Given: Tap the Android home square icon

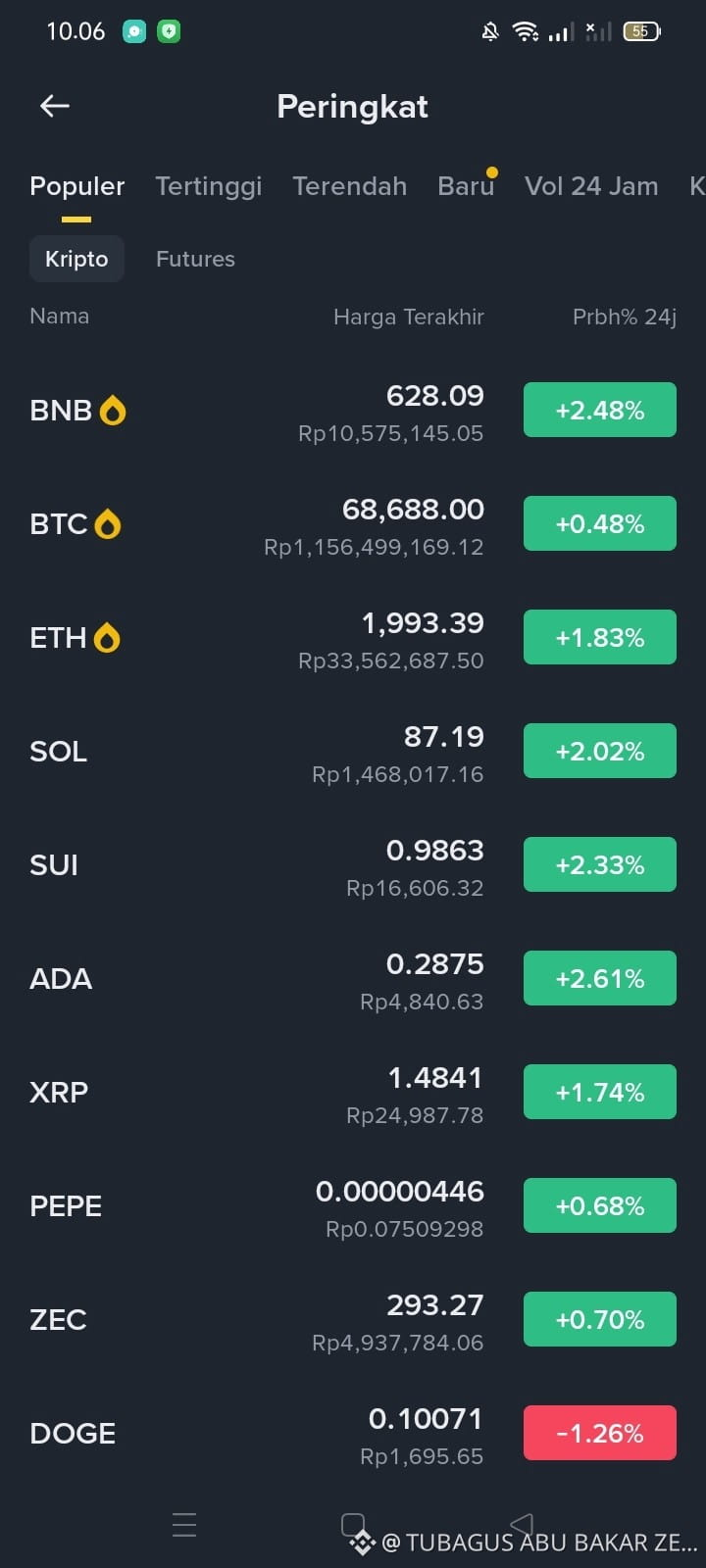Looking at the screenshot, I should click(x=353, y=1525).
